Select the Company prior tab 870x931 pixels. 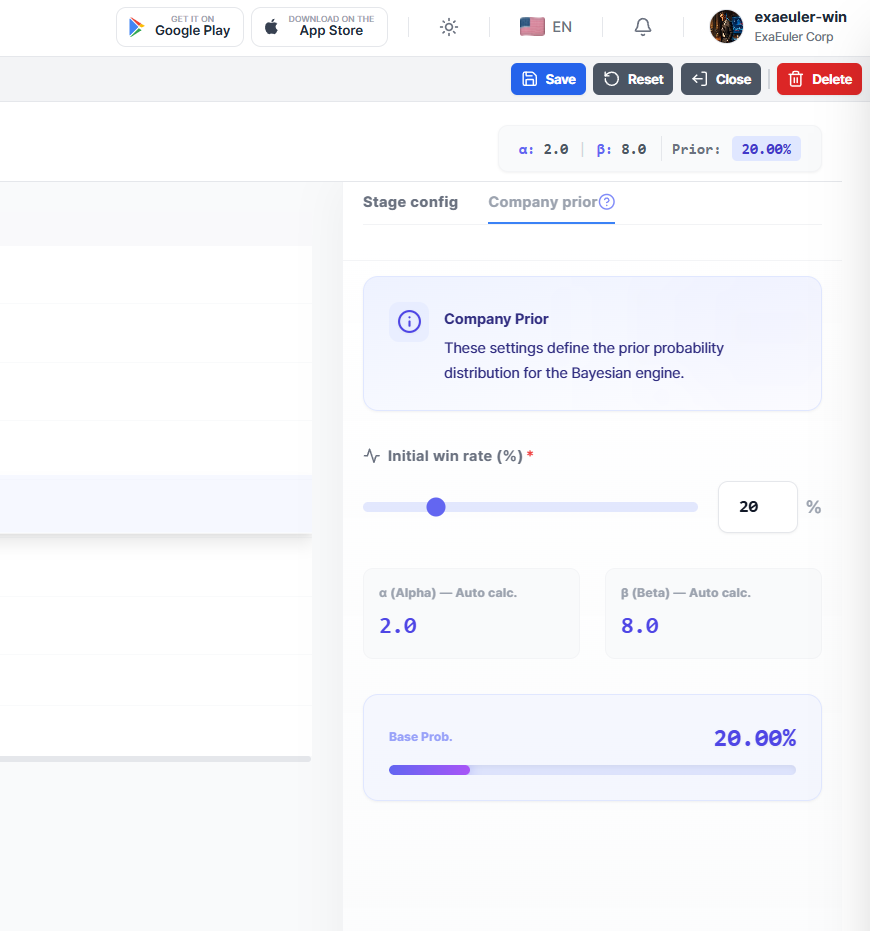pyautogui.click(x=542, y=202)
